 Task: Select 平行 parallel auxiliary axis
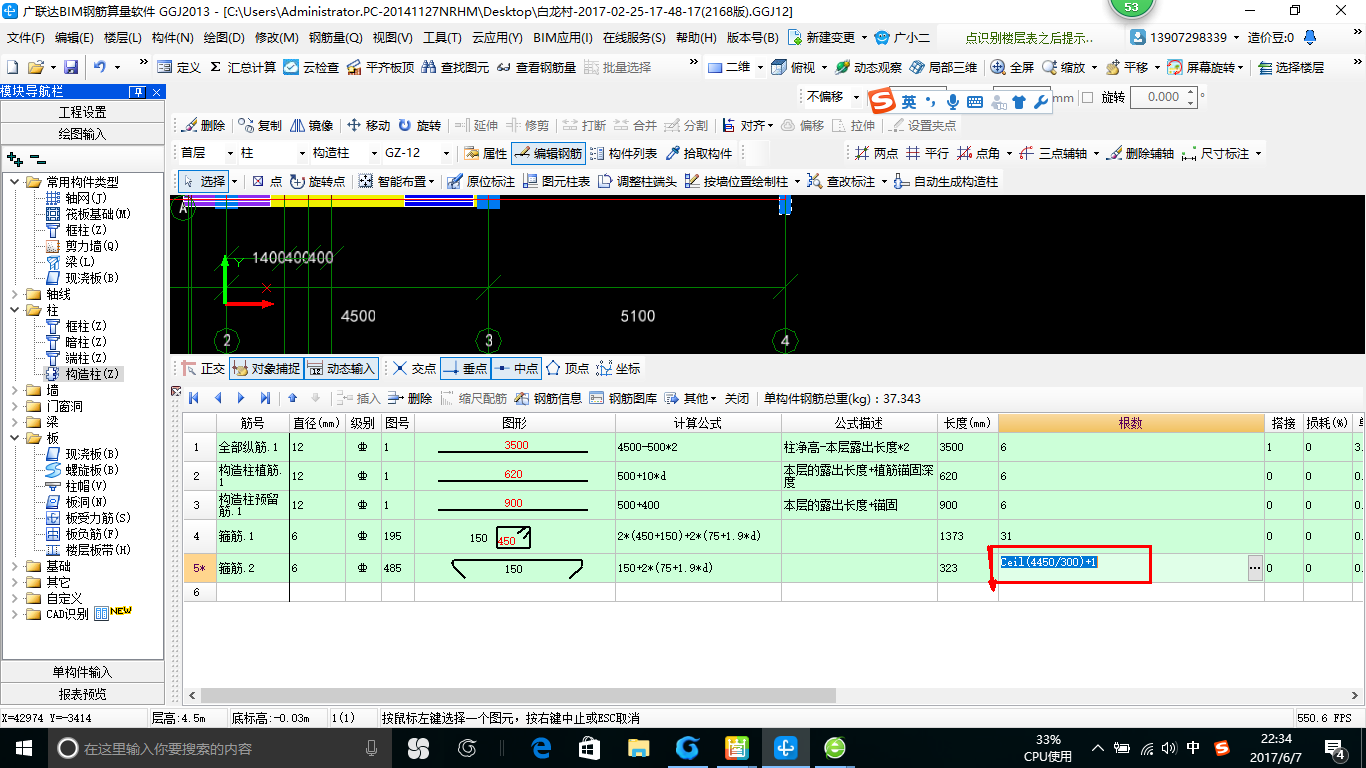tap(927, 153)
